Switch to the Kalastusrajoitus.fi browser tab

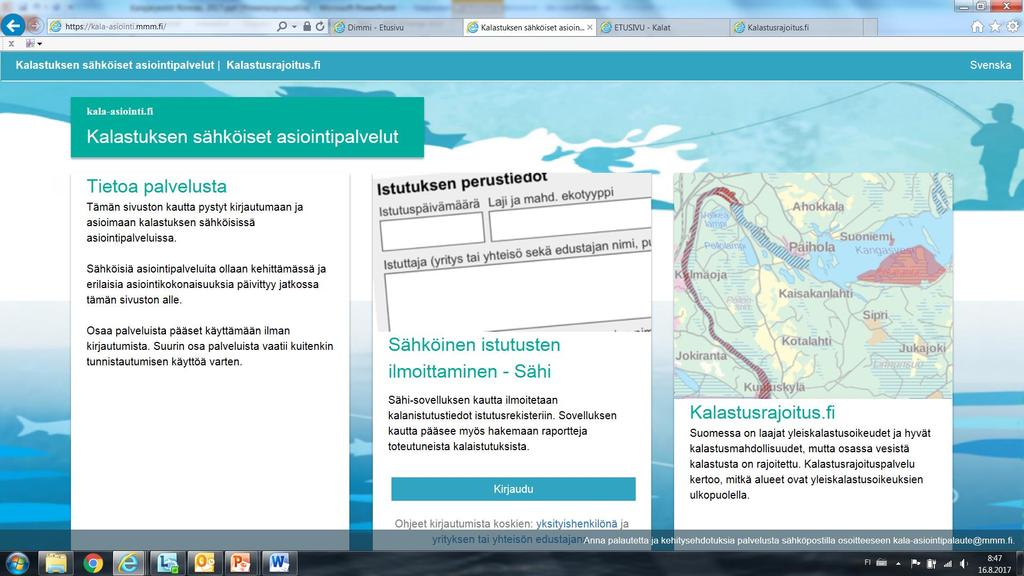(x=796, y=27)
